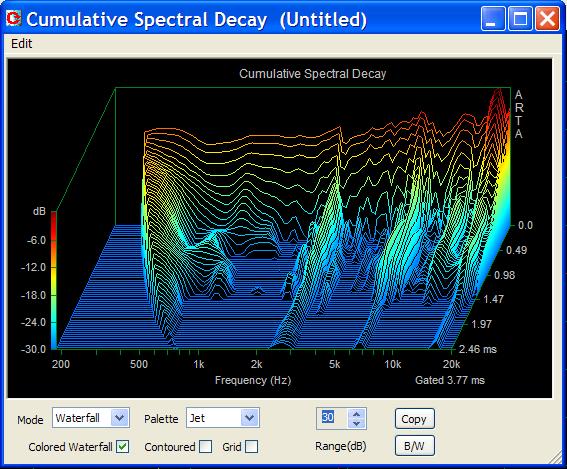Switch plot to B/W mode

point(414,446)
